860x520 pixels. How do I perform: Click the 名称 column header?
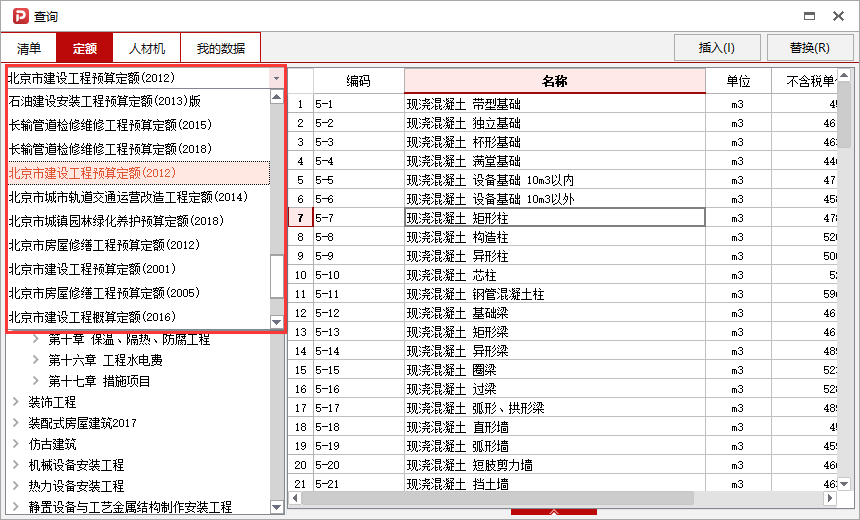(554, 80)
